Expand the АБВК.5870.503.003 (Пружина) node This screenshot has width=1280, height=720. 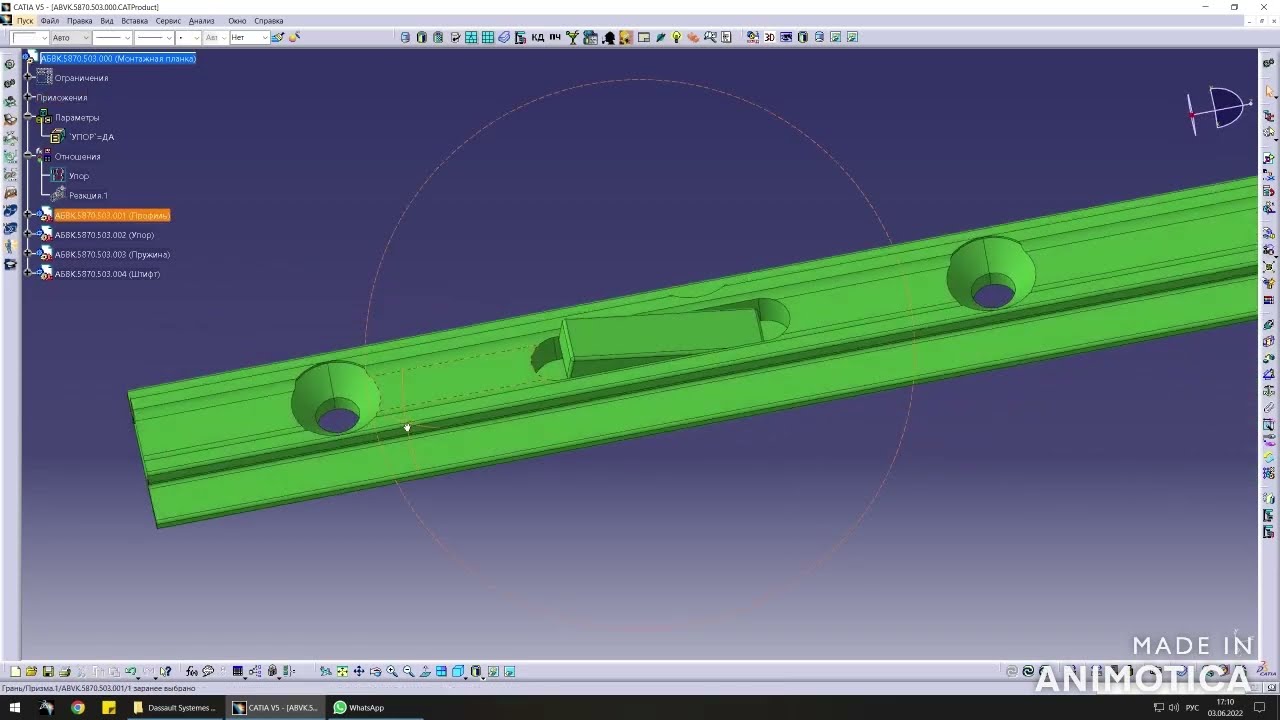coord(29,254)
